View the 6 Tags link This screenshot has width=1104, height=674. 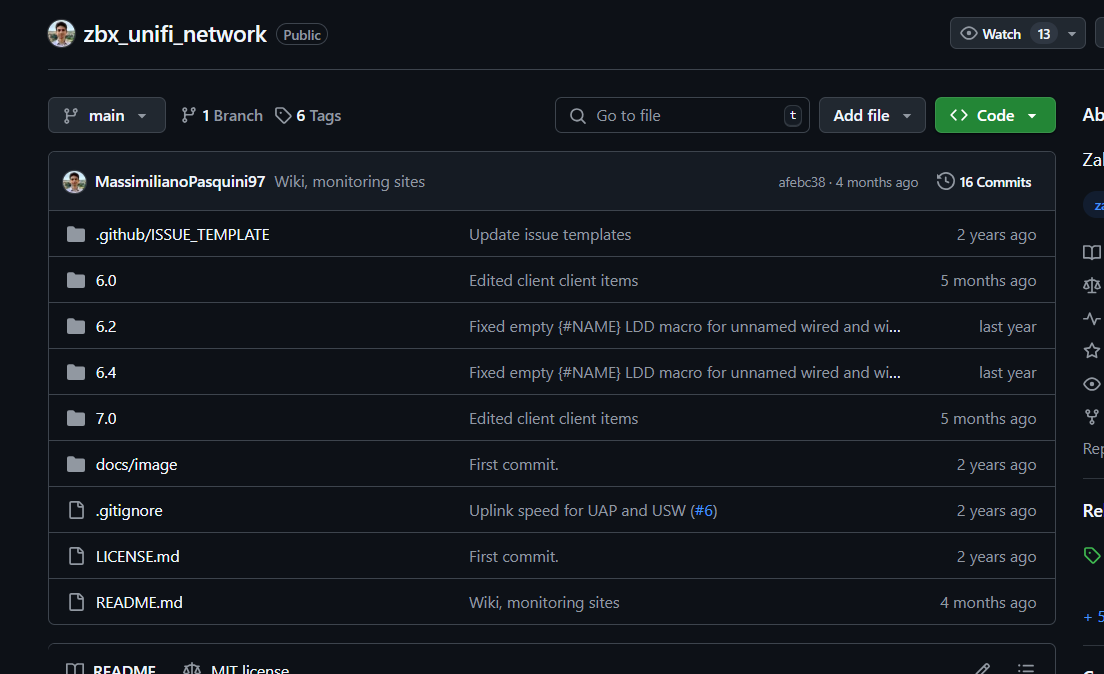pyautogui.click(x=308, y=116)
